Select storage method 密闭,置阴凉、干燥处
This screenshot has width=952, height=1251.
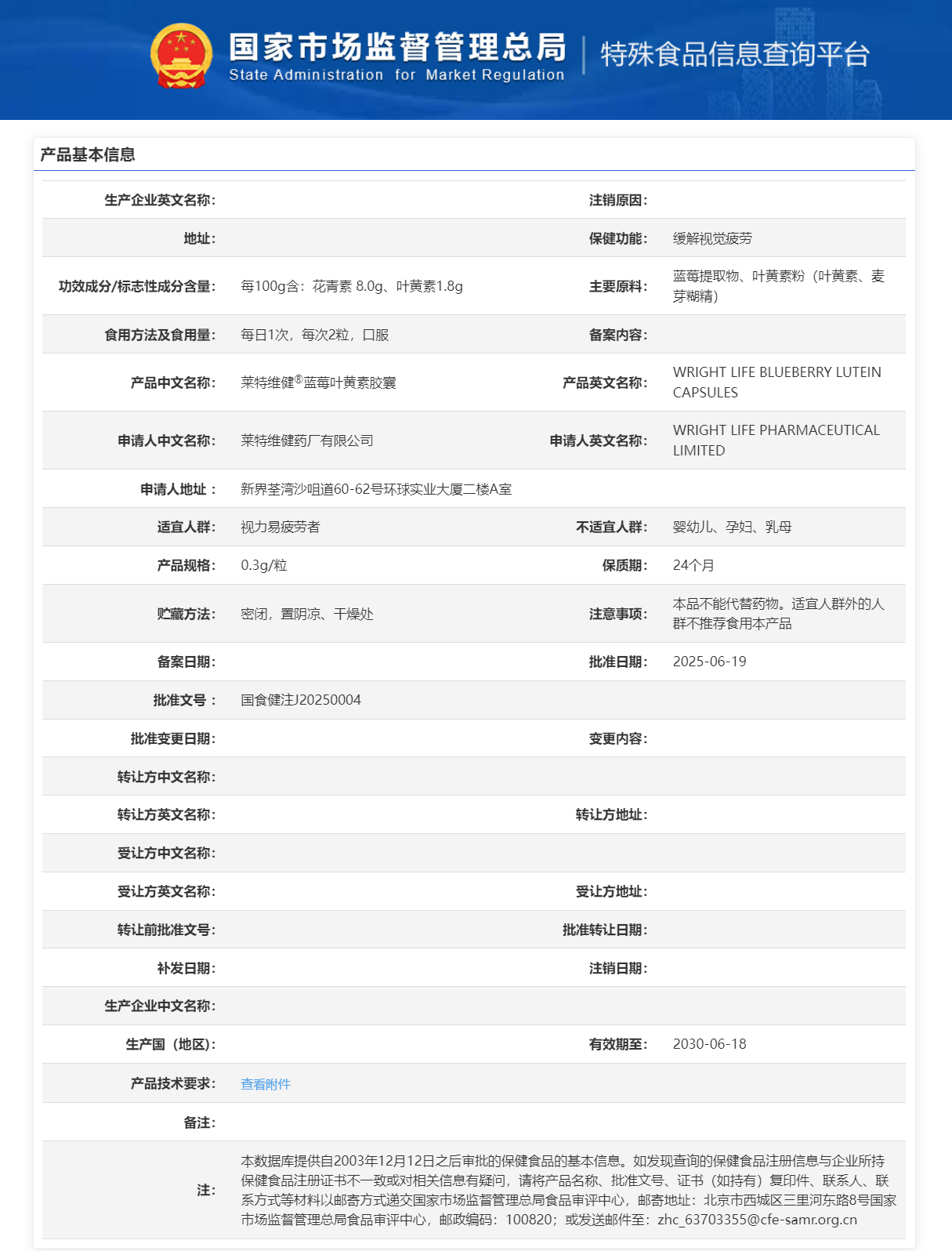[x=307, y=614]
